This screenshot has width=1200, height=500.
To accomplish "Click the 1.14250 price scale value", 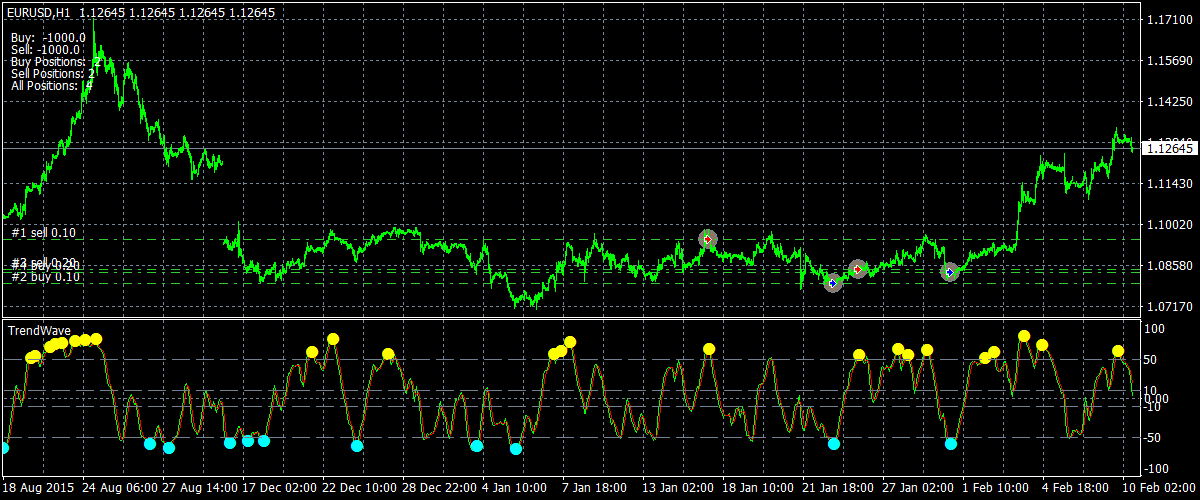I will pyautogui.click(x=1168, y=102).
